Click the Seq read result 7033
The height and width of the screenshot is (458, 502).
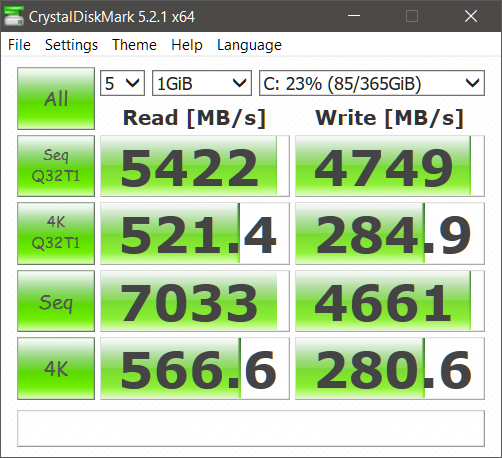[195, 301]
